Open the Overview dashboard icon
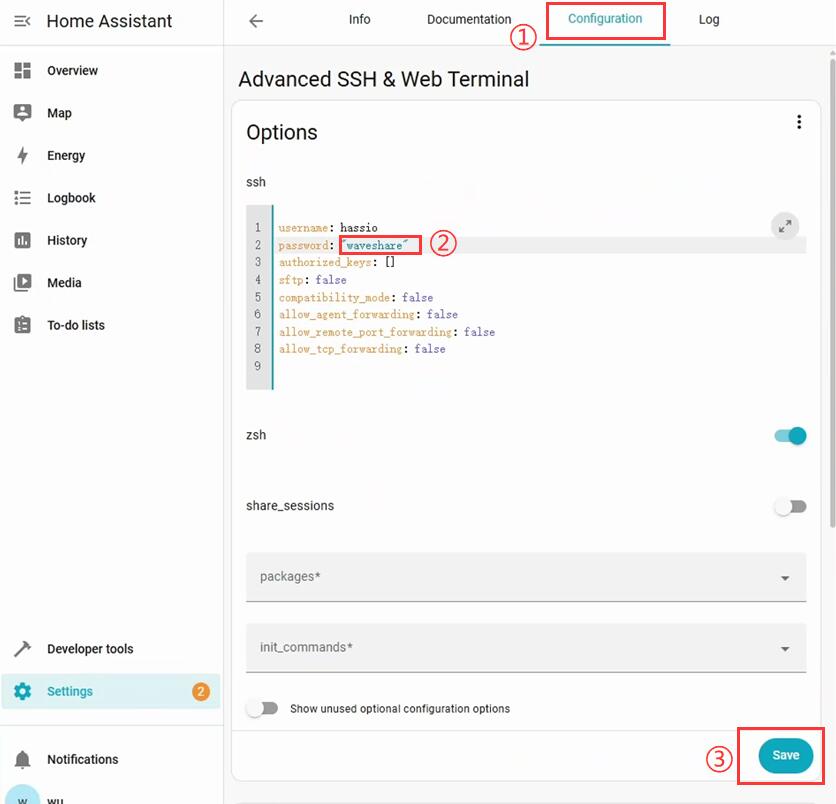Viewport: 836px width, 804px height. 23,71
